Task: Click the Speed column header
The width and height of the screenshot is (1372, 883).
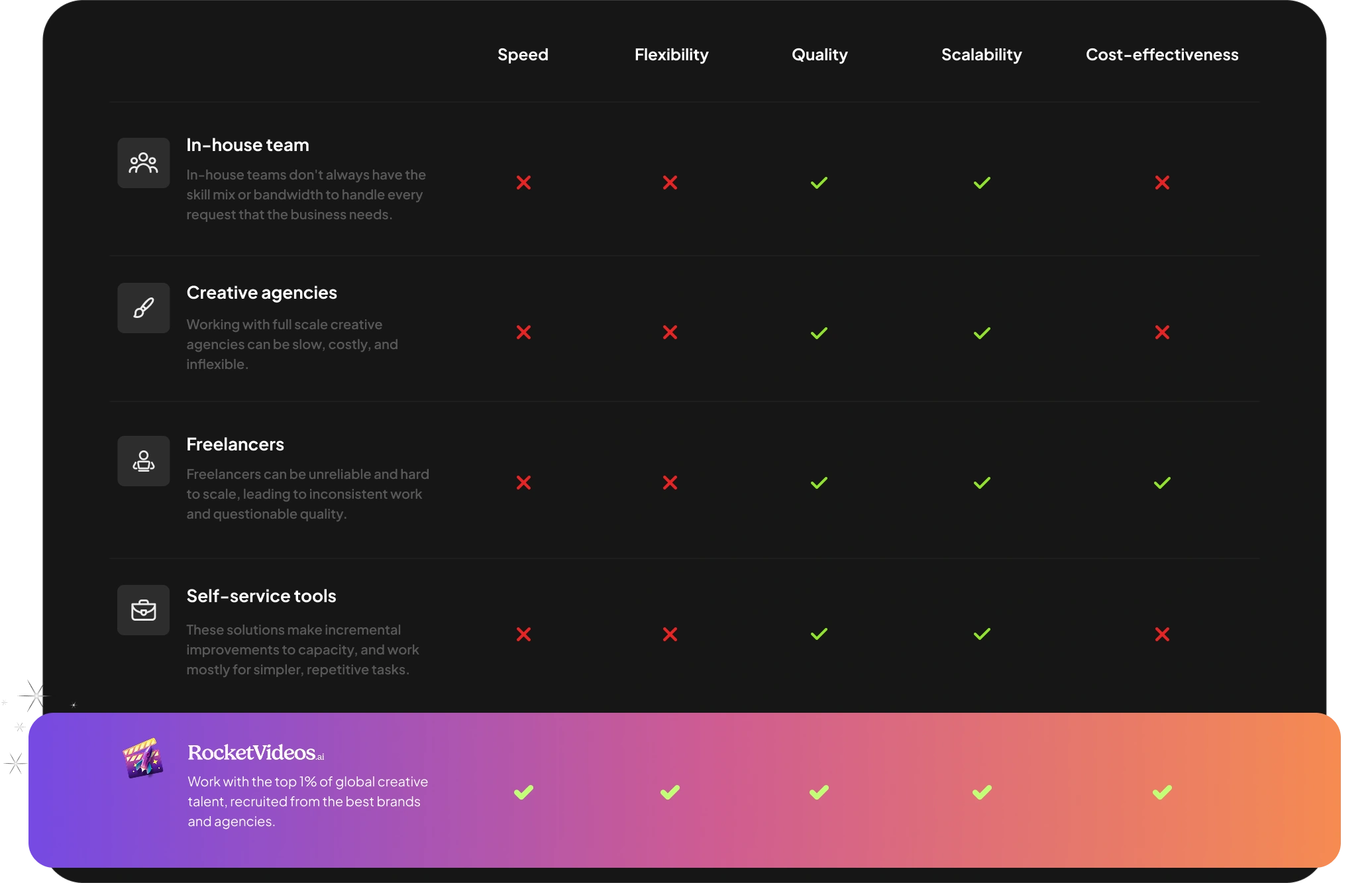Action: (x=523, y=54)
